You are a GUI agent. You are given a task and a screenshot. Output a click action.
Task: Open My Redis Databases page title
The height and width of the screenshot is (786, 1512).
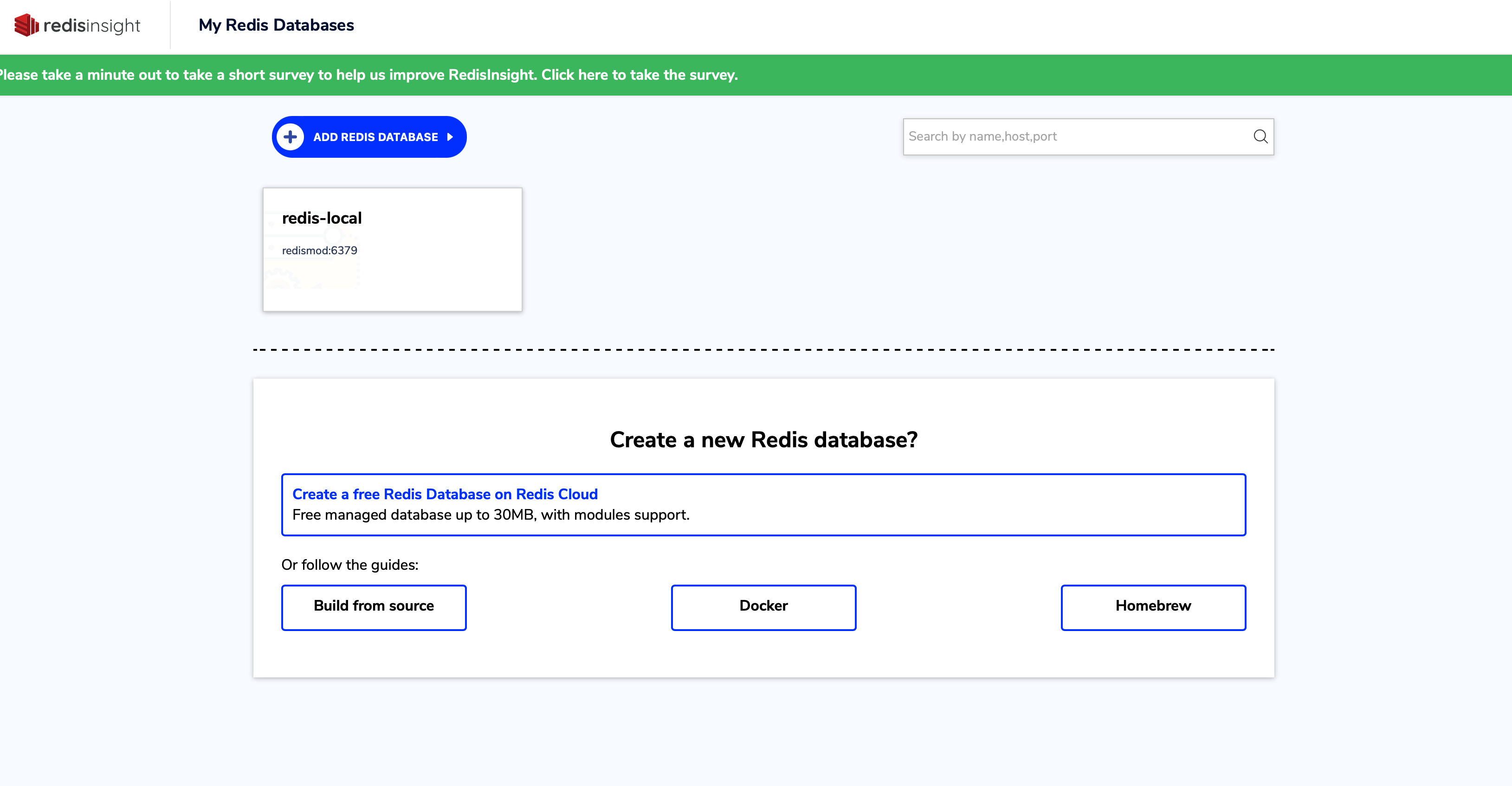point(276,25)
